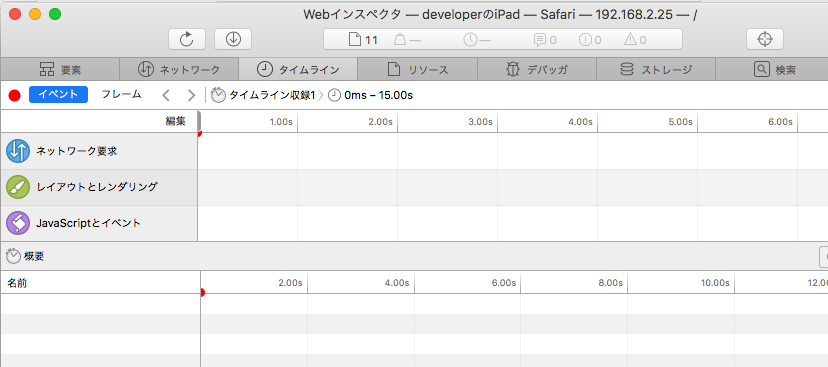Click the 1.00s mark on overview ruler
The image size is (828, 367).
pos(281,121)
